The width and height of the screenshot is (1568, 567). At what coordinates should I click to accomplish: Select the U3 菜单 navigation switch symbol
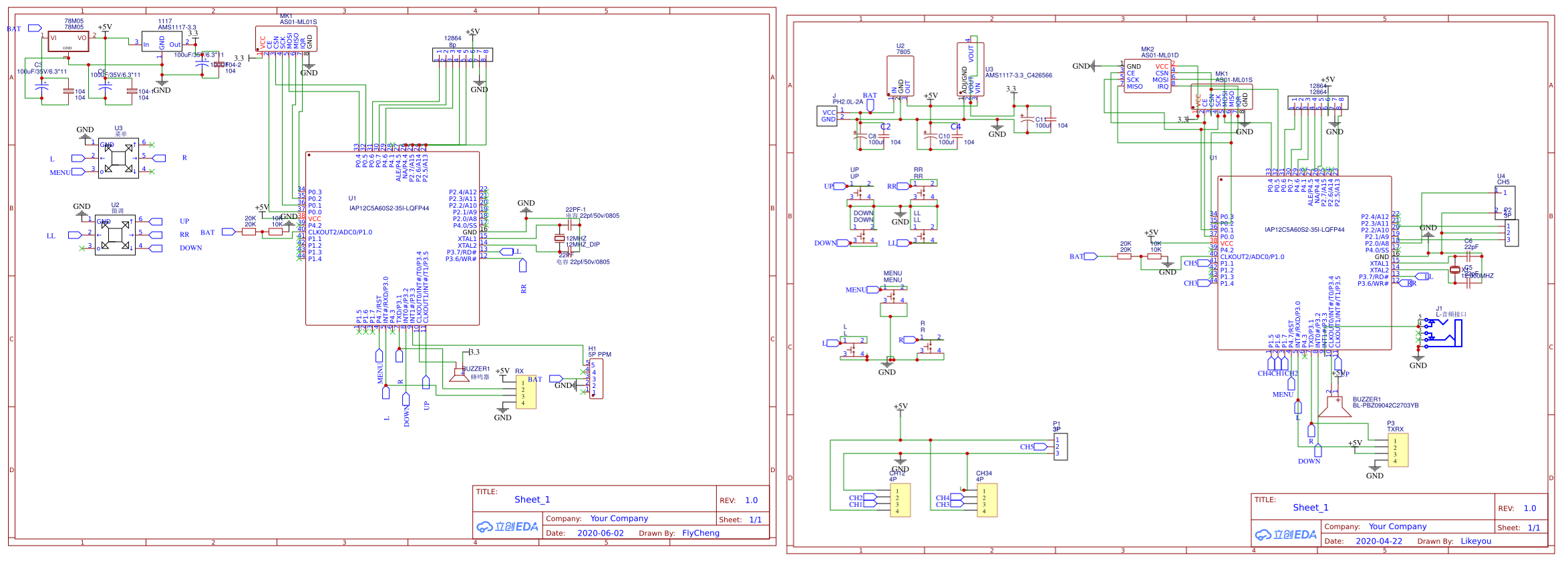pyautogui.click(x=118, y=158)
